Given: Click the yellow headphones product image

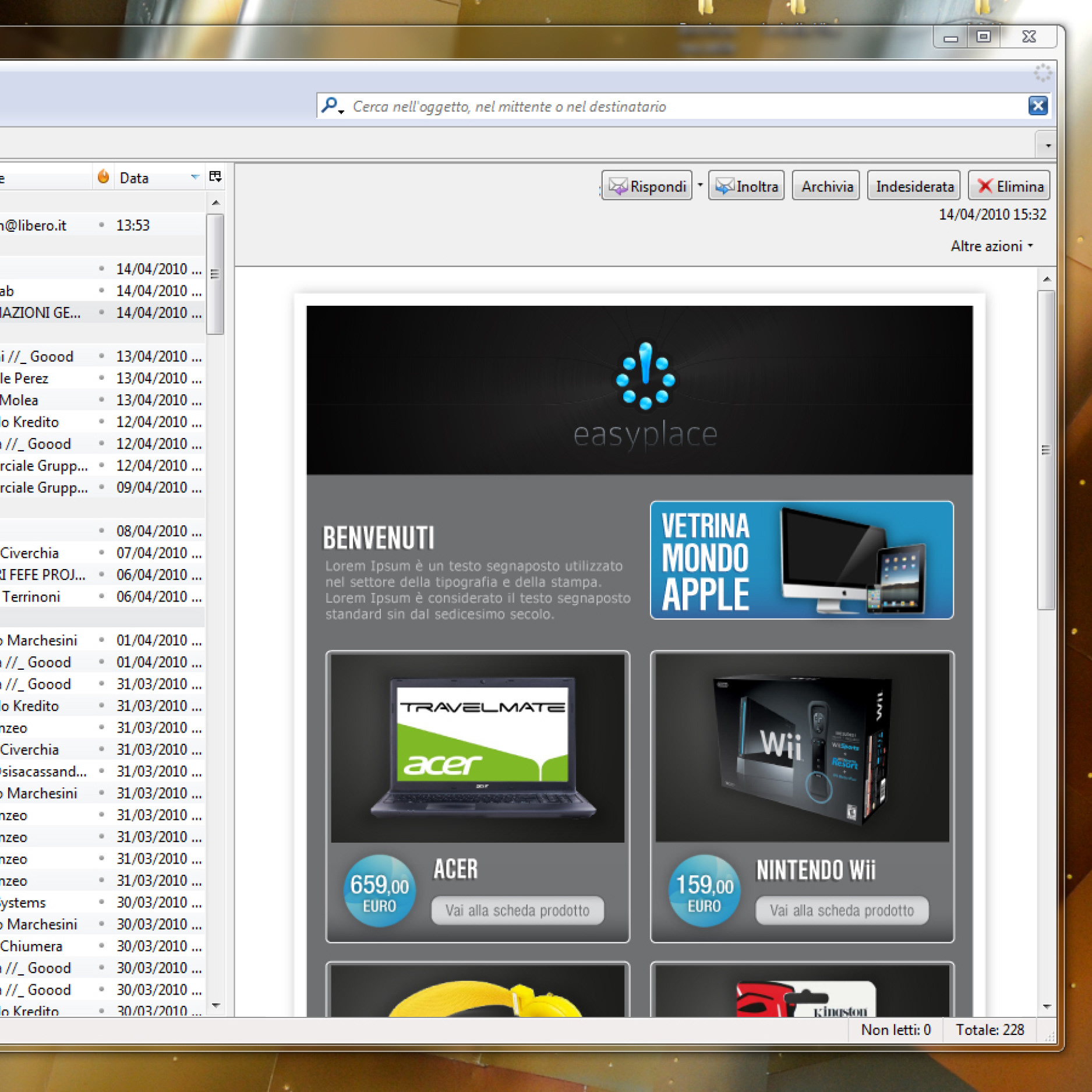Looking at the screenshot, I should tap(478, 991).
